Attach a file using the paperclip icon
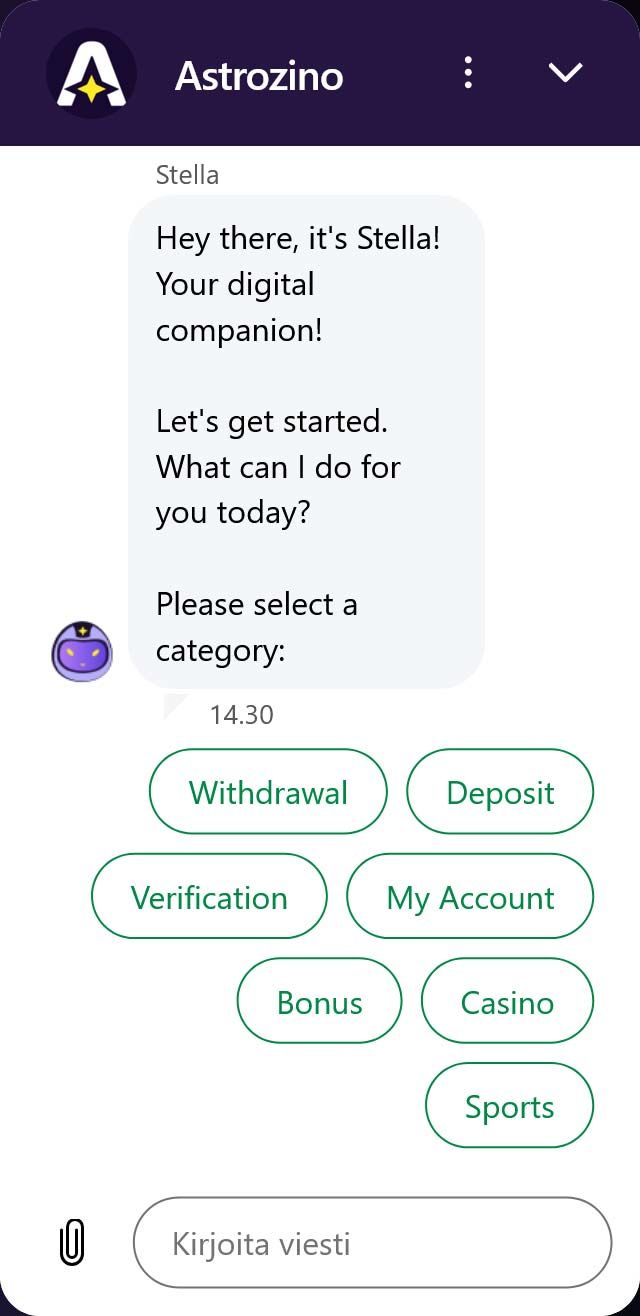Screen dimensions: 640x1316 tap(72, 1243)
